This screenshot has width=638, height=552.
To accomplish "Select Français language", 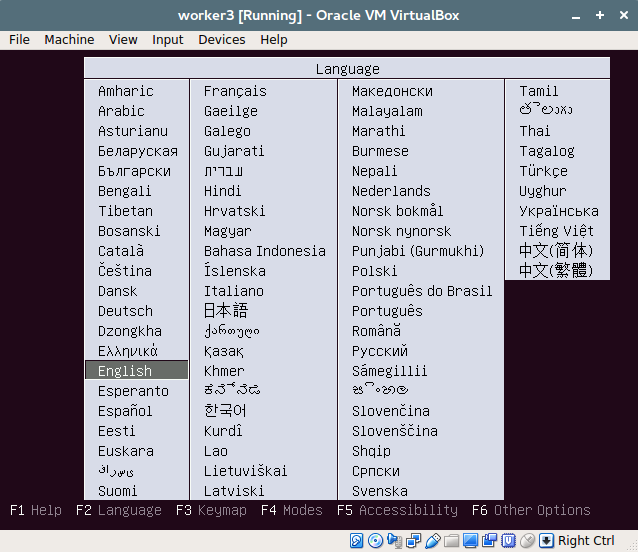I will 235,91.
